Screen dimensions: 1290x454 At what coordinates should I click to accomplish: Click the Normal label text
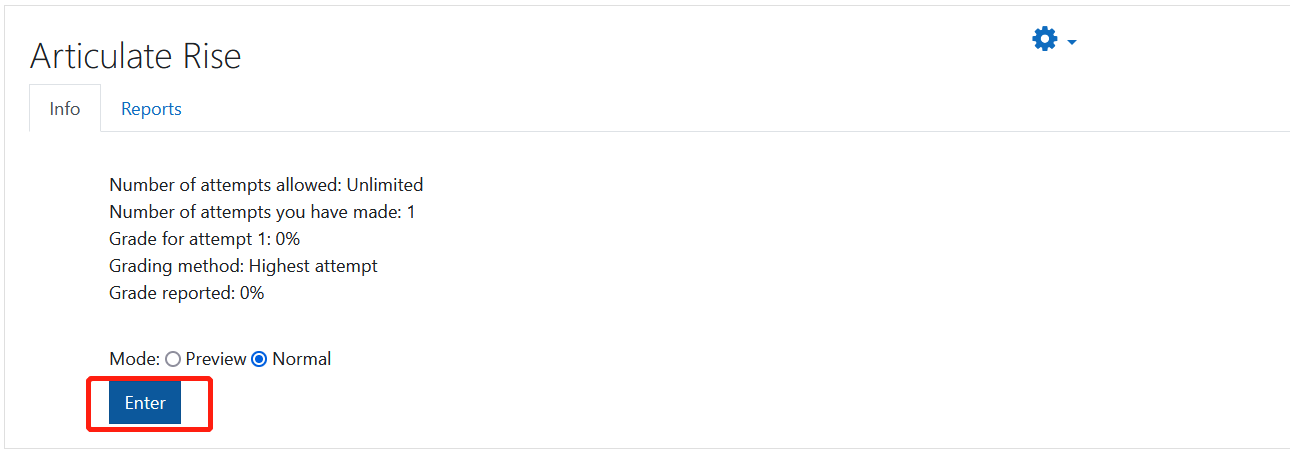[301, 359]
